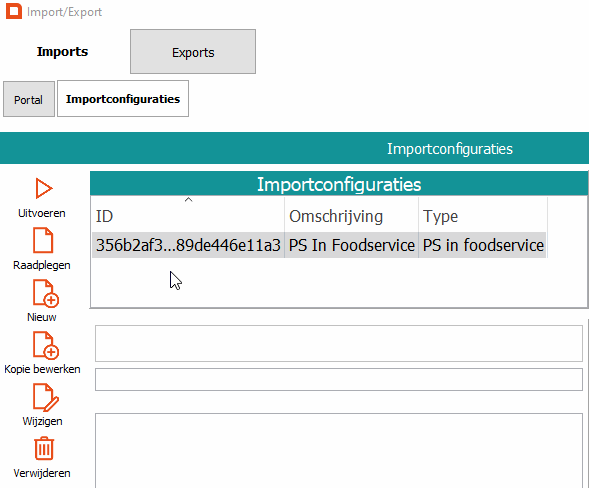Select the row with ID 356b2af3...89de446e11a3
Image resolution: width=589 pixels, height=488 pixels.
point(319,245)
